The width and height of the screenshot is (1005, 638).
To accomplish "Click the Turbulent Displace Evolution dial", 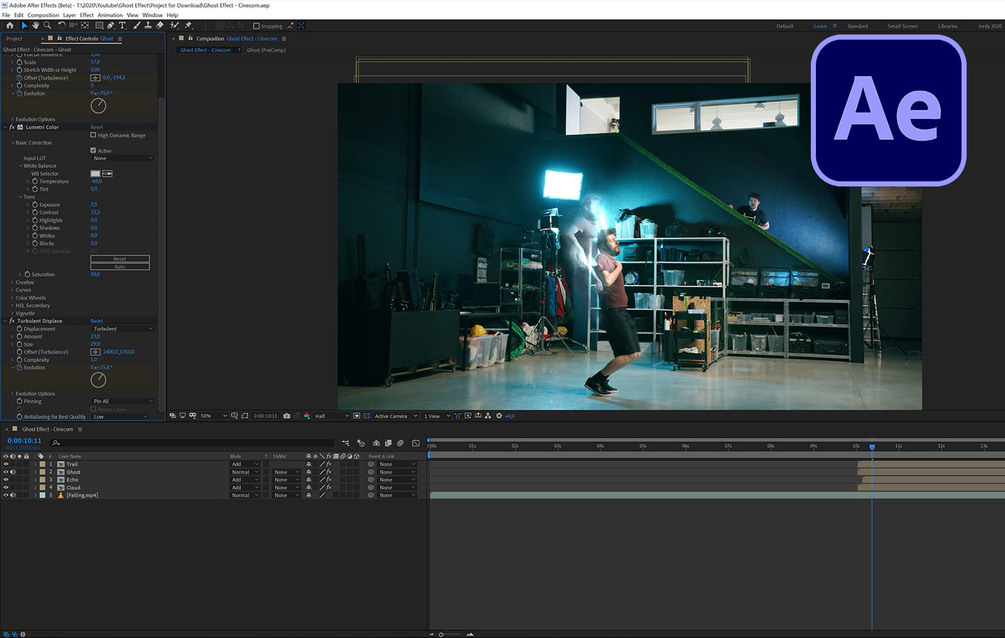I will pyautogui.click(x=98, y=380).
